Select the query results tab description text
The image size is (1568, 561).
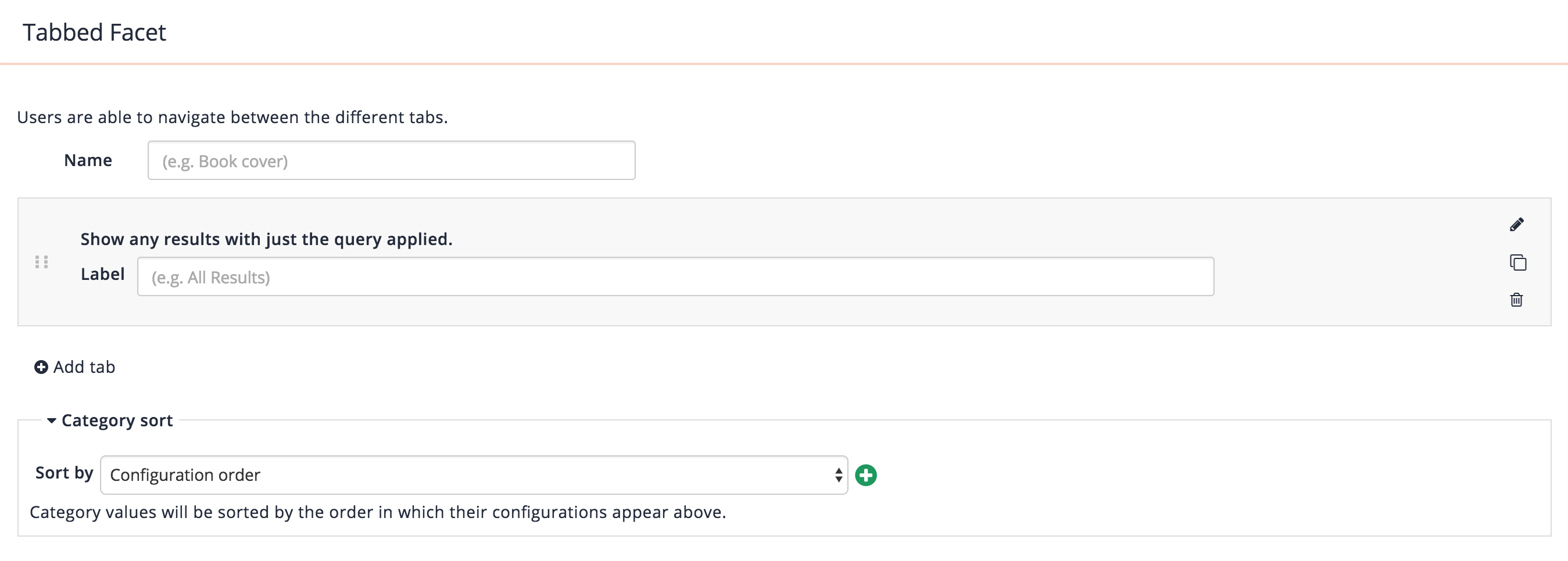tap(266, 239)
